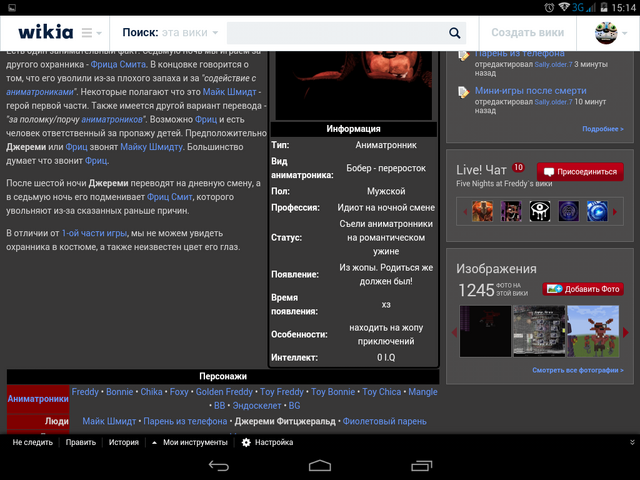Image resolution: width=640 pixels, height=480 pixels.
Task: Open 'Bonnie' character link
Action: pos(120,392)
